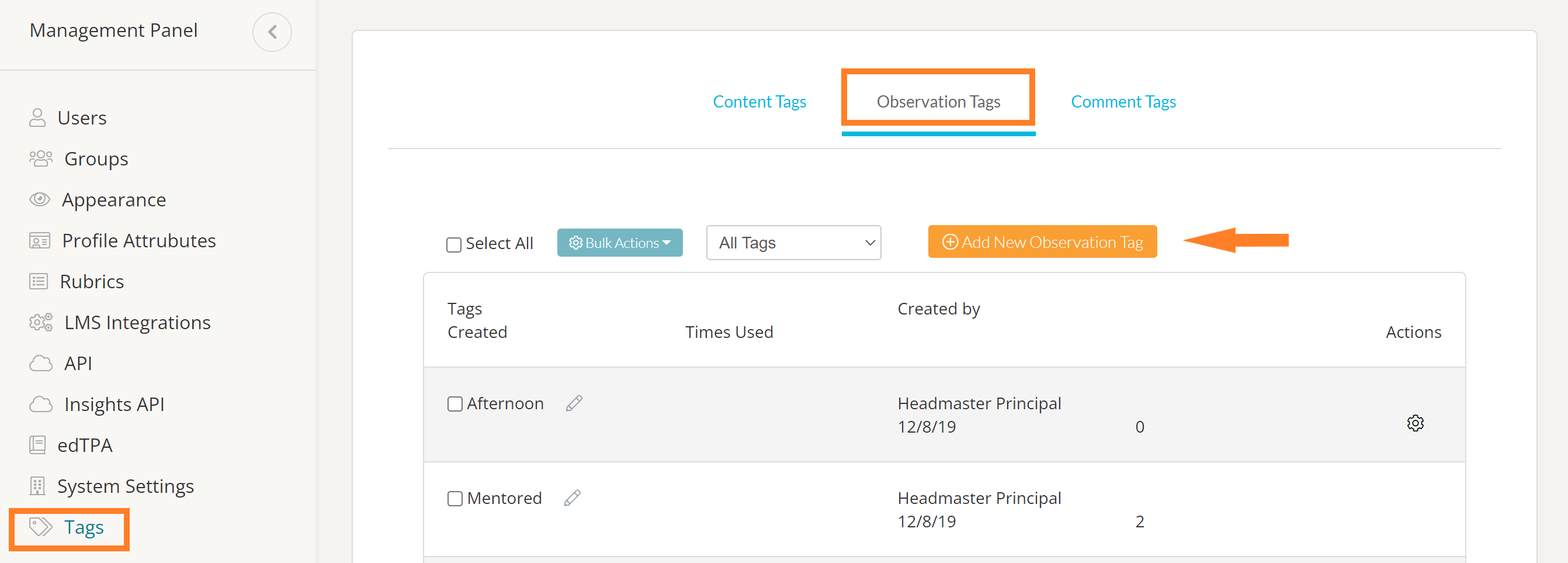Open the actions gear for the Afternoon row
This screenshot has height=563, width=1568.
tap(1415, 423)
